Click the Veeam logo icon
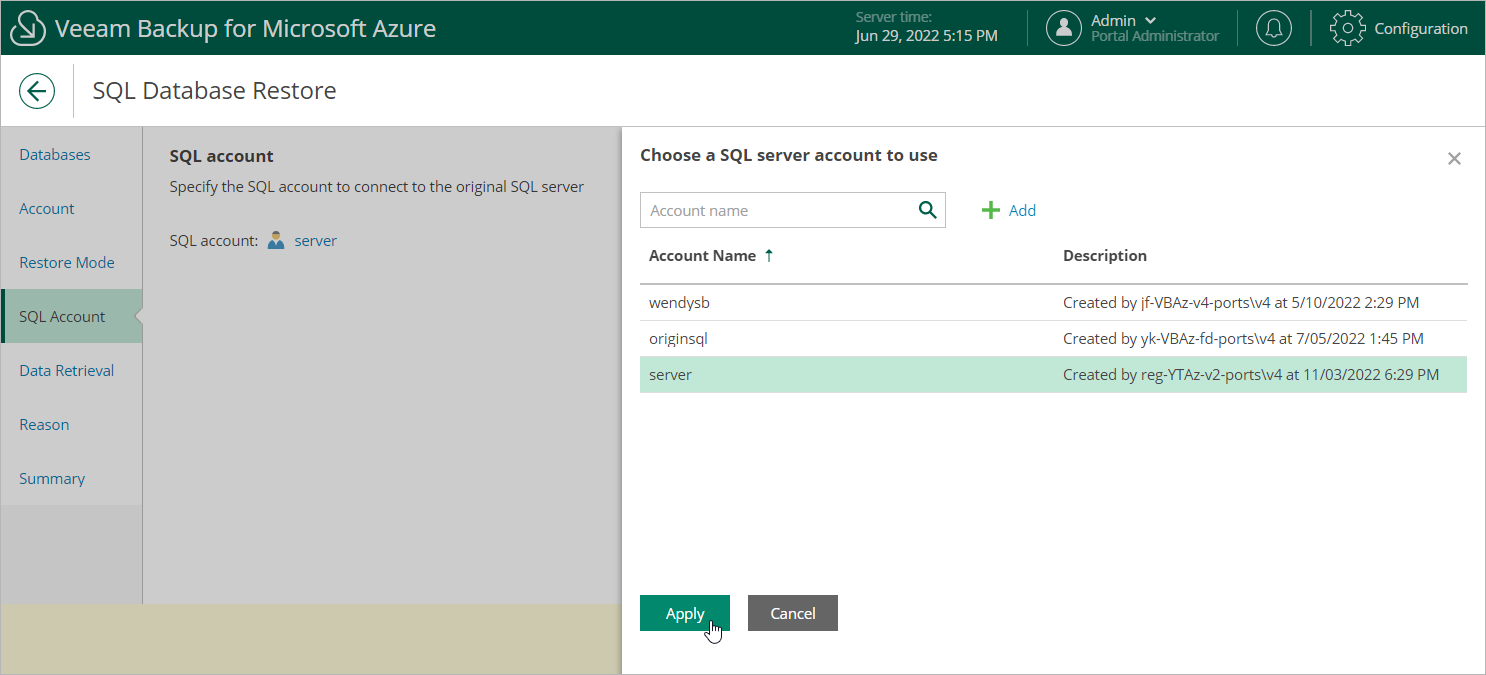This screenshot has width=1486, height=675. 27,28
